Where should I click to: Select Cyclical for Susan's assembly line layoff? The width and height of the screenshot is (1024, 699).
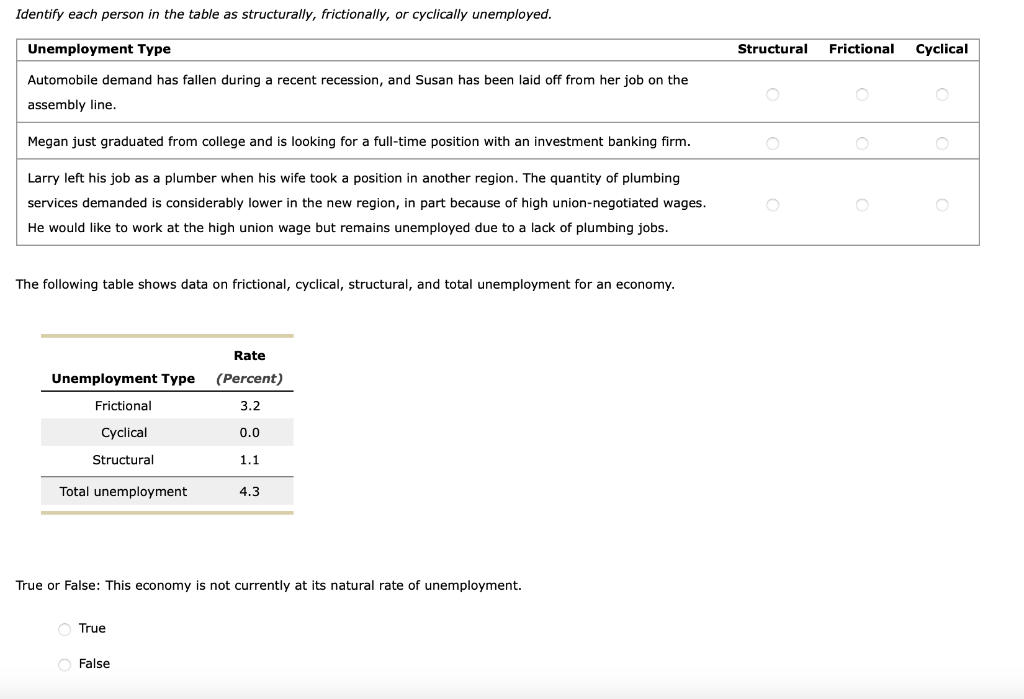(941, 94)
